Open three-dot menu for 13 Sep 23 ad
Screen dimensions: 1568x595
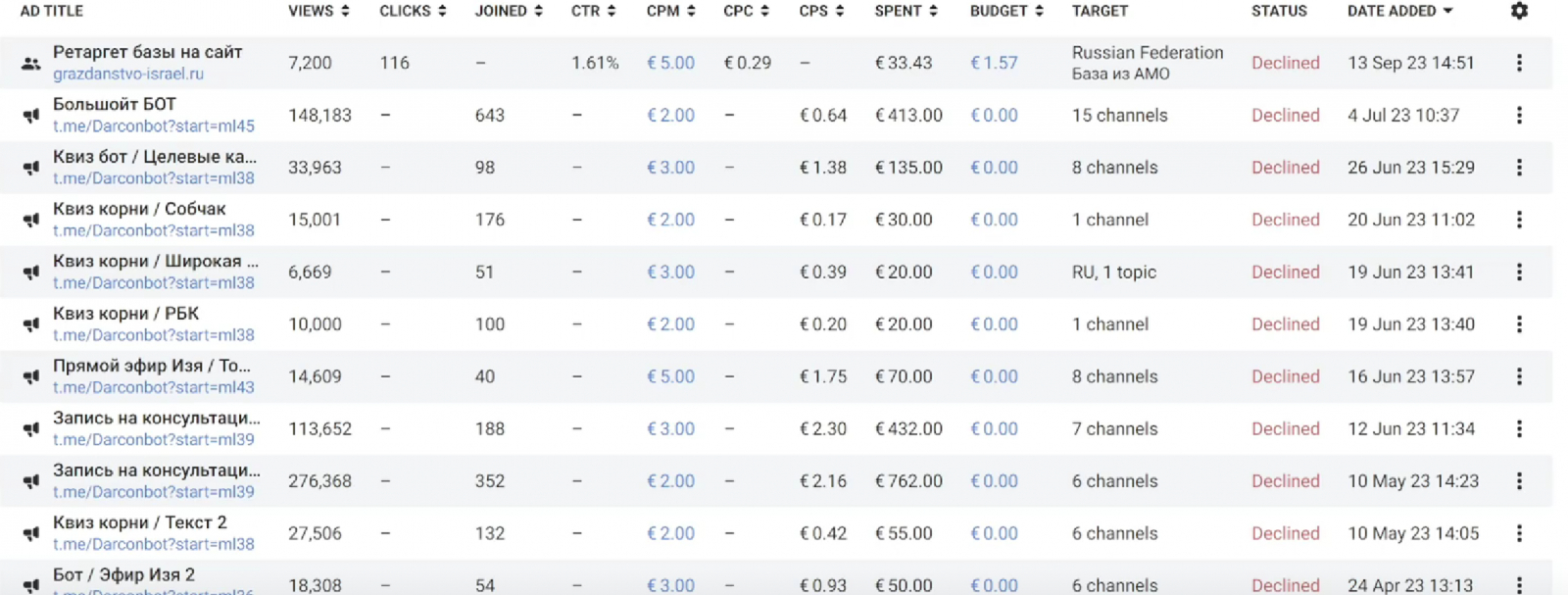point(1519,63)
